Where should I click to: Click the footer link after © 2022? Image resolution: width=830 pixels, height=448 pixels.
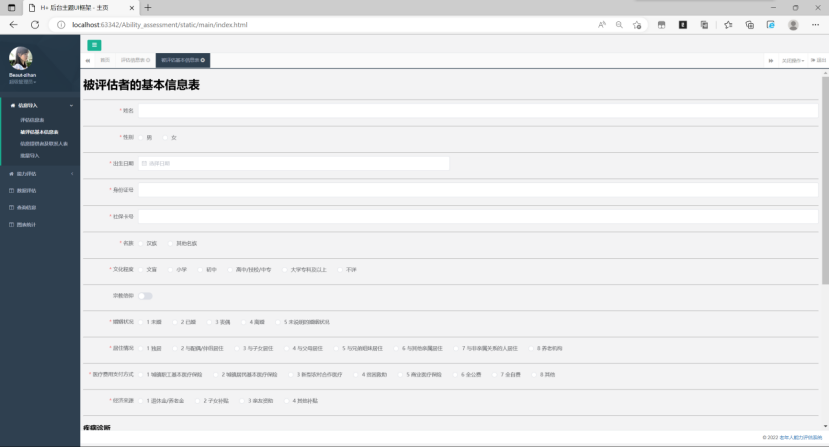click(x=801, y=437)
